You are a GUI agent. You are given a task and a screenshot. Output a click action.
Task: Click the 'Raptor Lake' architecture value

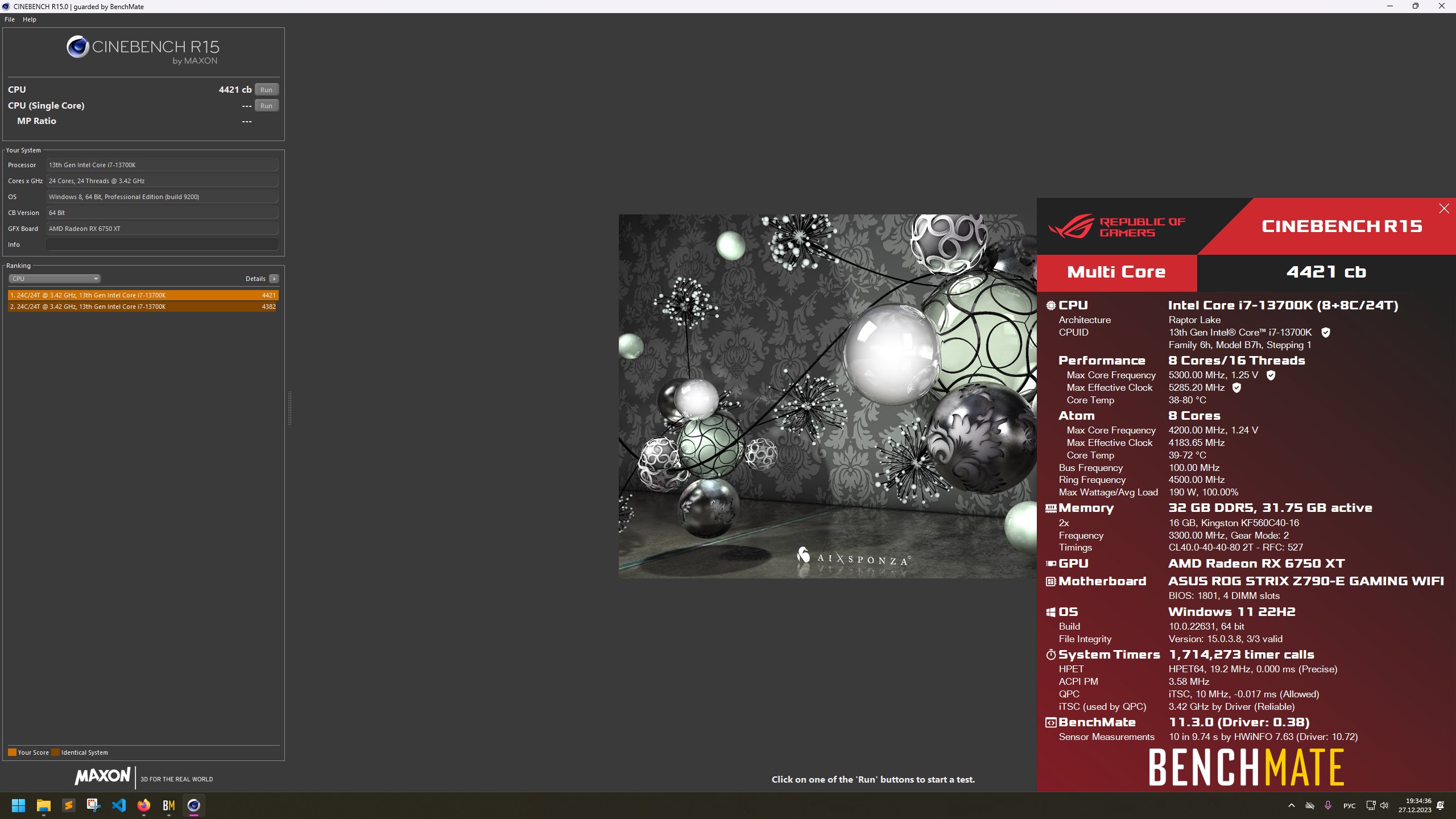click(1194, 320)
